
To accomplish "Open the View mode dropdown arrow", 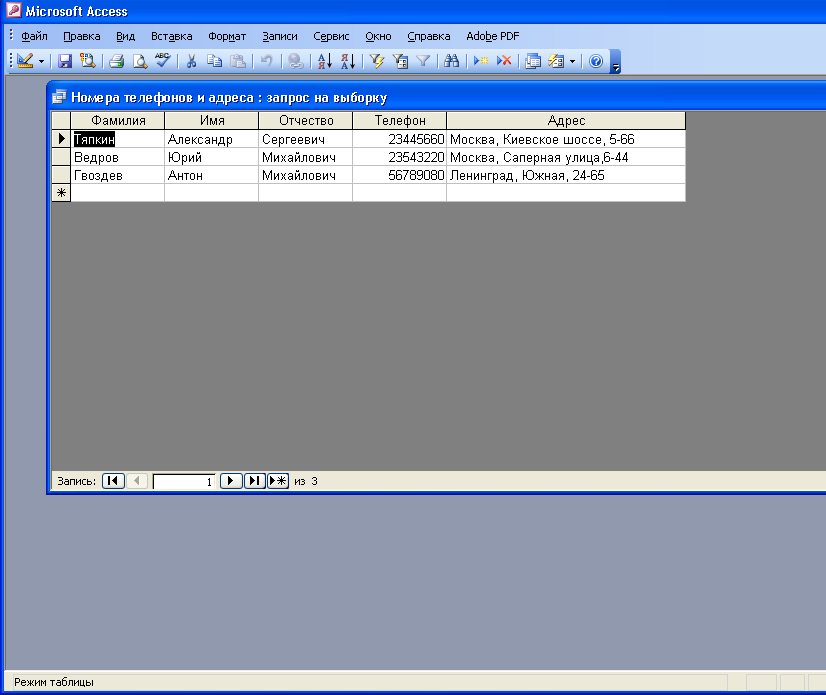I will (42, 62).
